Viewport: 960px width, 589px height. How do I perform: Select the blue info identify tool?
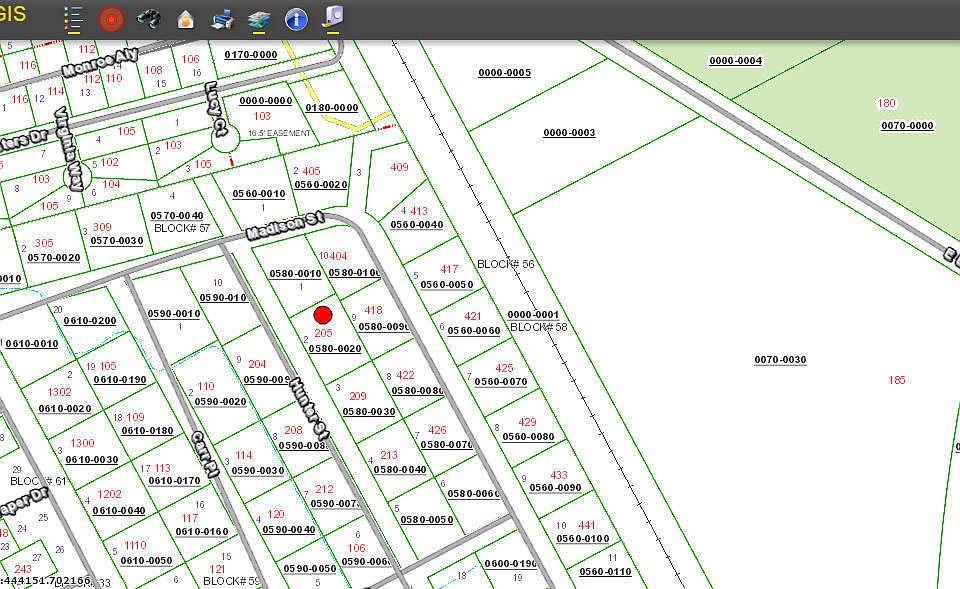click(x=296, y=20)
